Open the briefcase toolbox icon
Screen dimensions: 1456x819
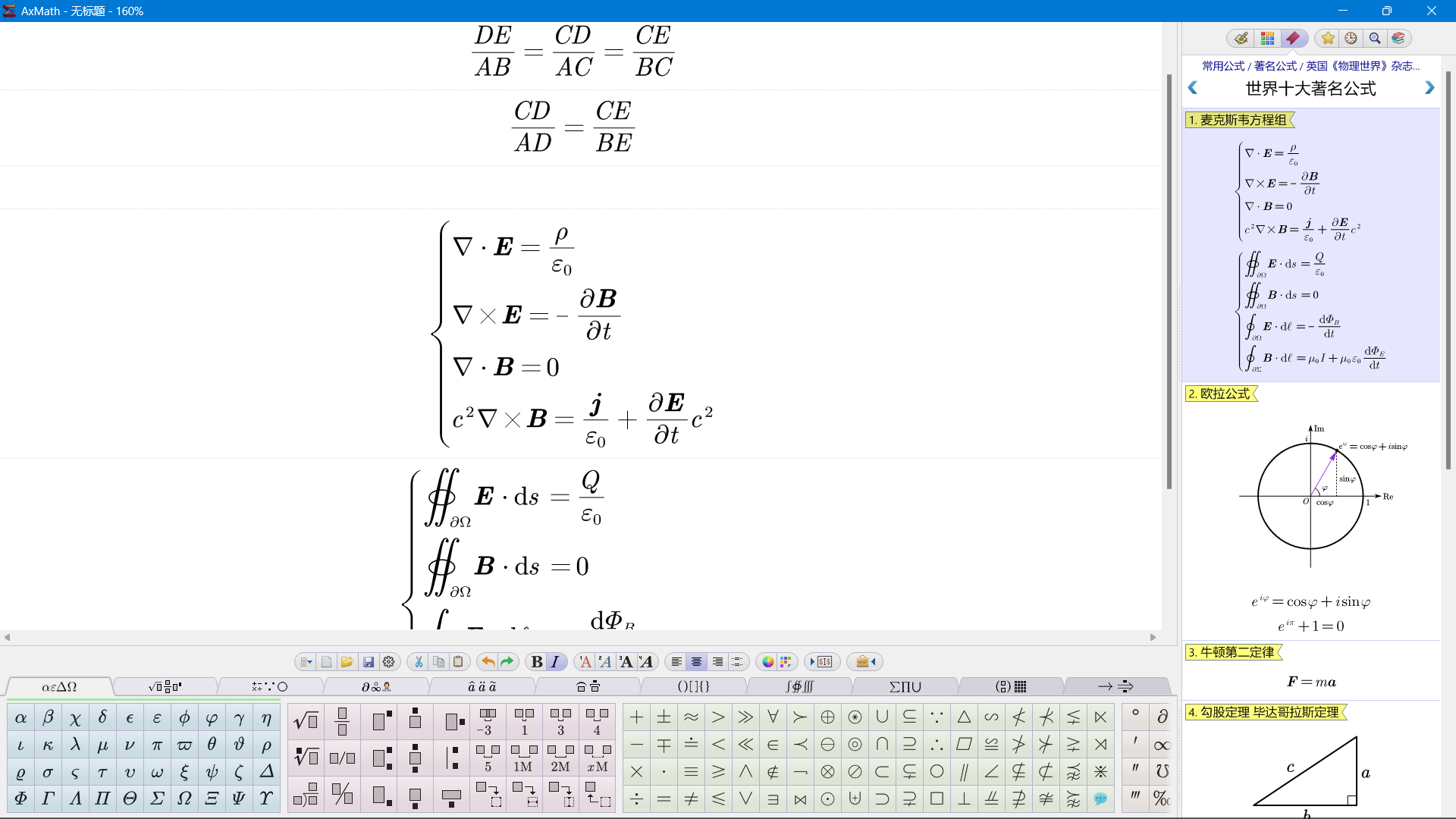[865, 662]
